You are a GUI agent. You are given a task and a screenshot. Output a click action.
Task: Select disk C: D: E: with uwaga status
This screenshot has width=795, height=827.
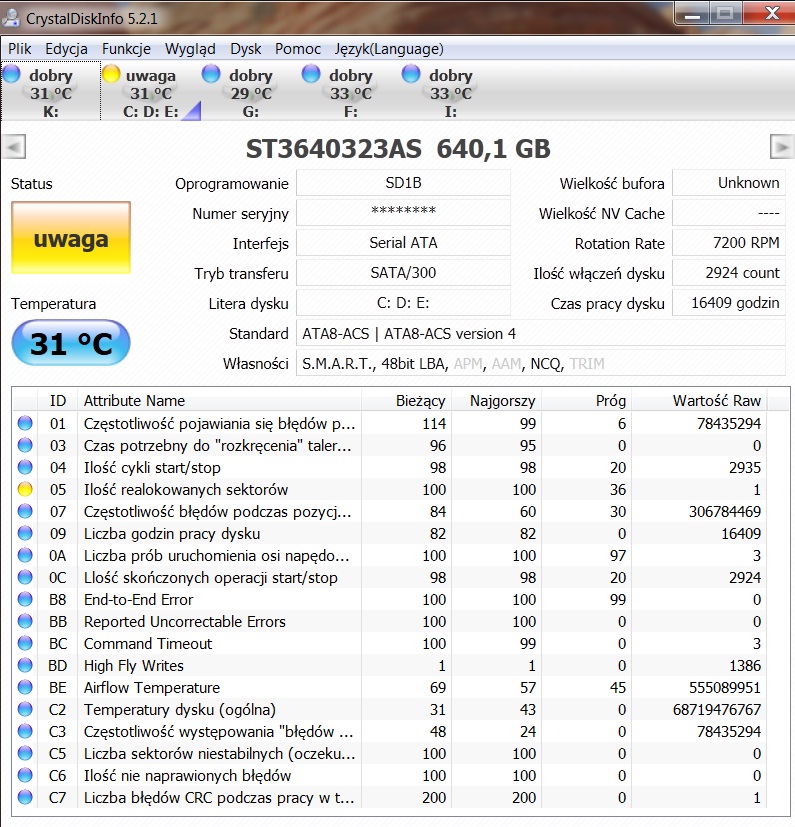tap(151, 91)
